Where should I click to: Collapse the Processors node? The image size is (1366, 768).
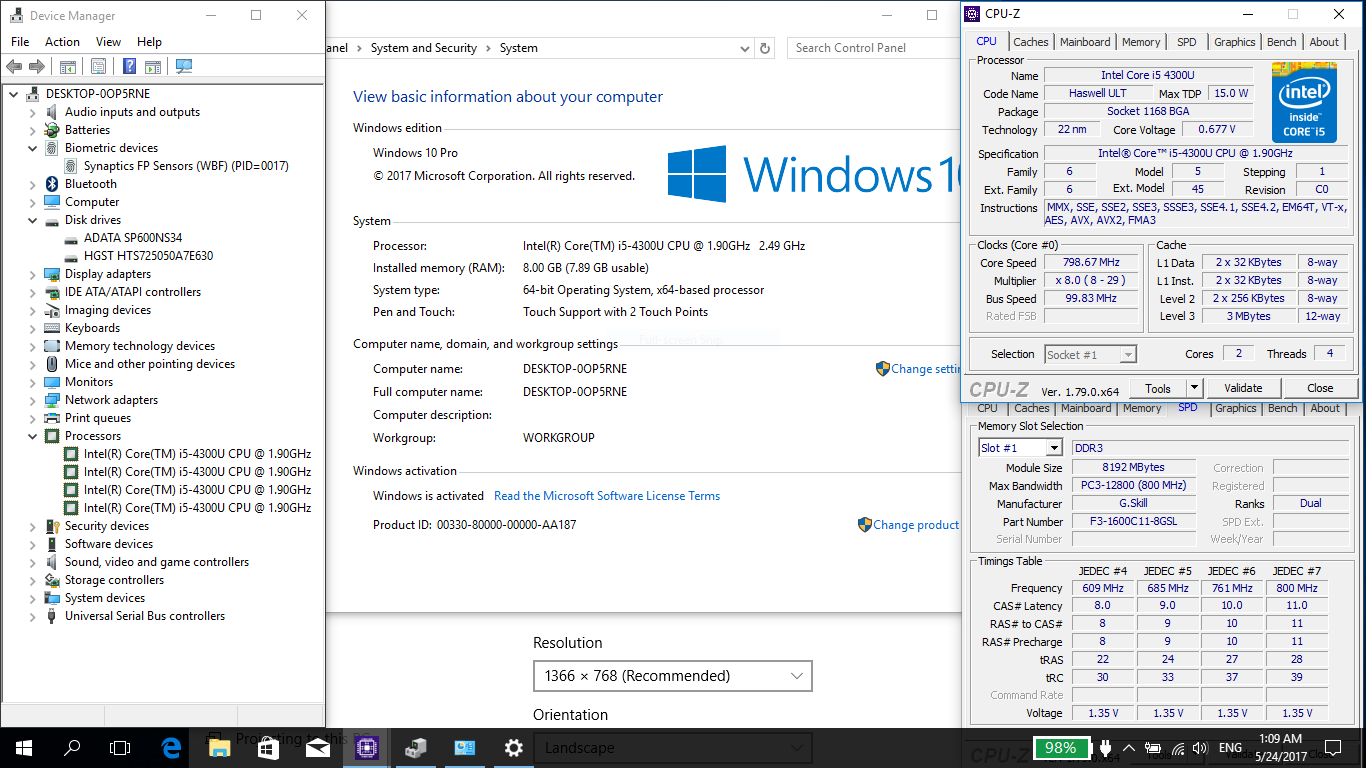pyautogui.click(x=33, y=436)
